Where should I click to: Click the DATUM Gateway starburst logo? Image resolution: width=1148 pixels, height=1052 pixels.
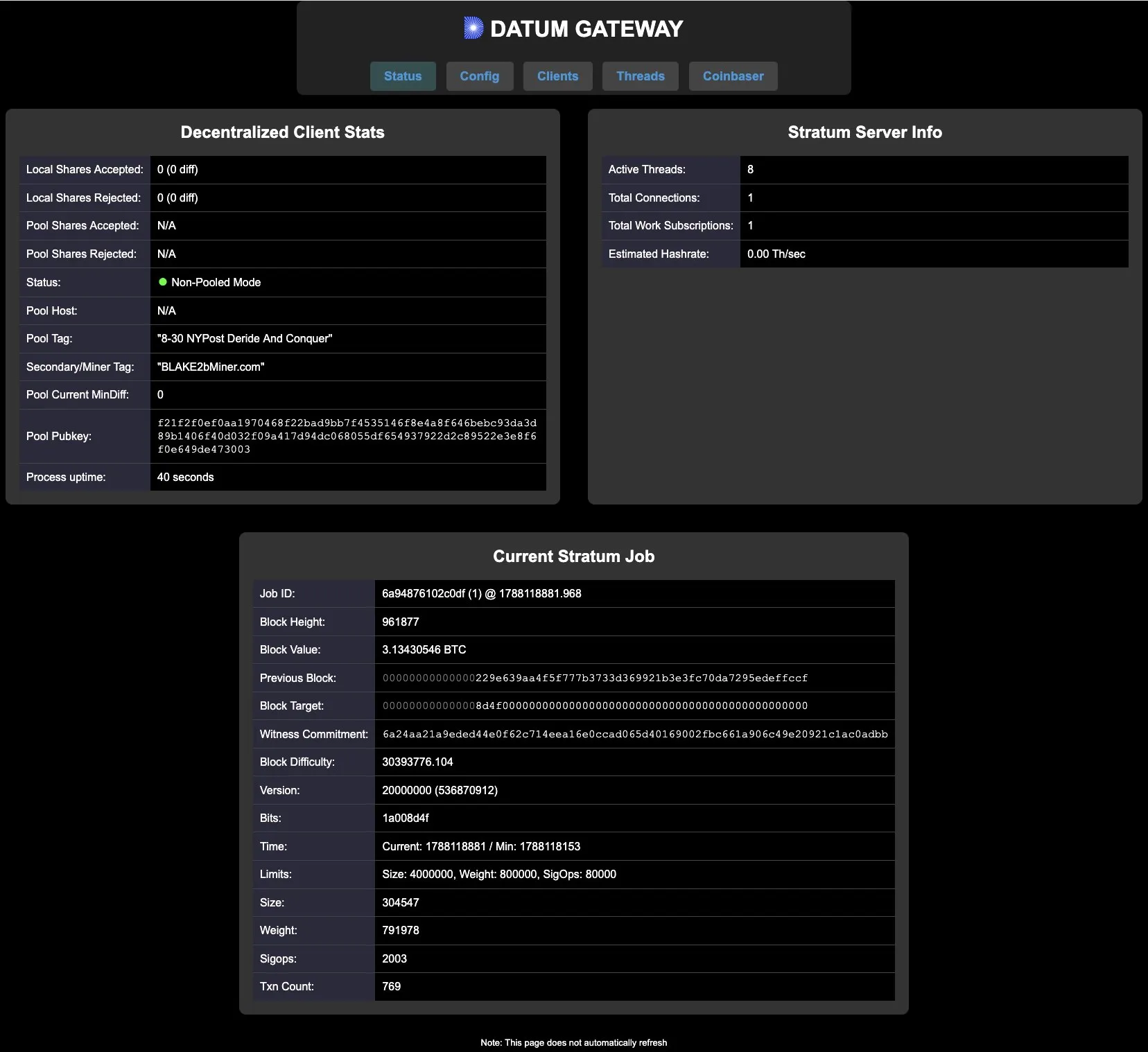[473, 28]
